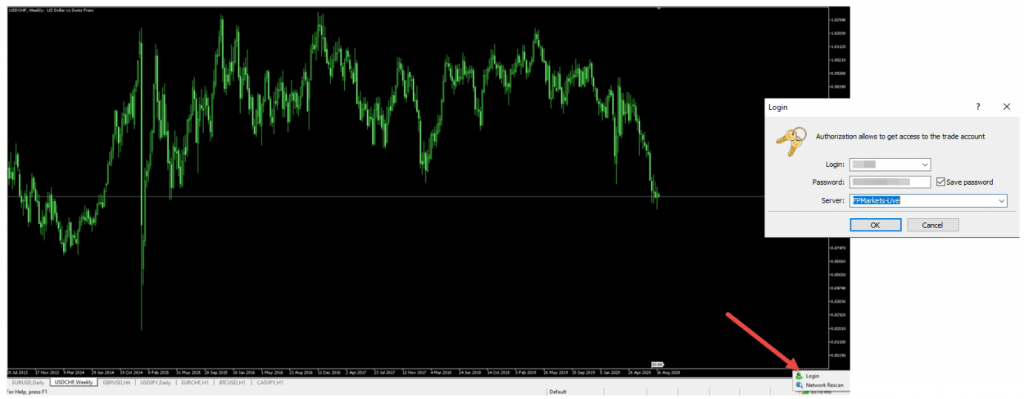
Task: Expand the Login account dropdown arrow
Action: (925, 165)
